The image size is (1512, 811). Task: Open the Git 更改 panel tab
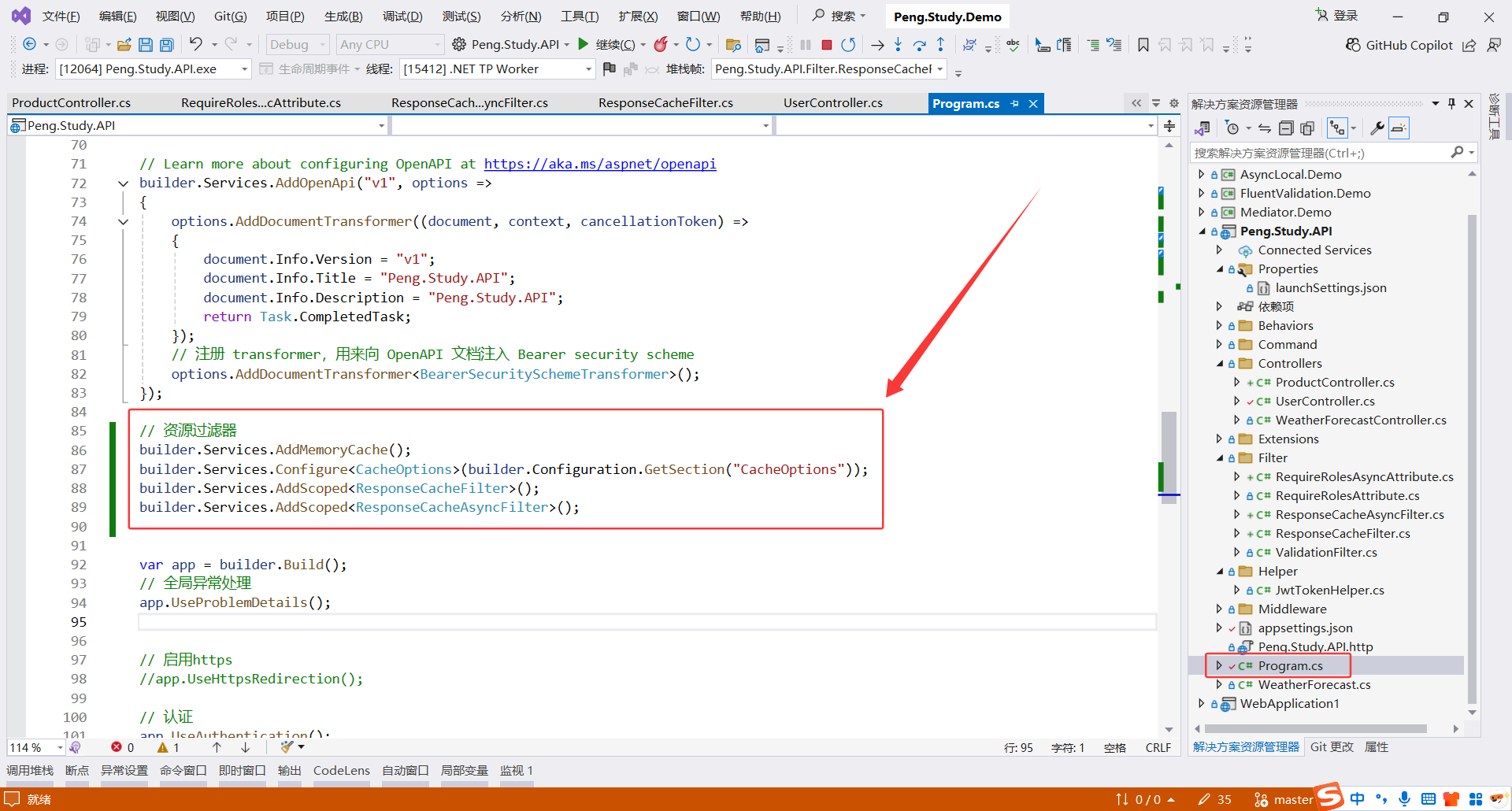click(x=1332, y=747)
